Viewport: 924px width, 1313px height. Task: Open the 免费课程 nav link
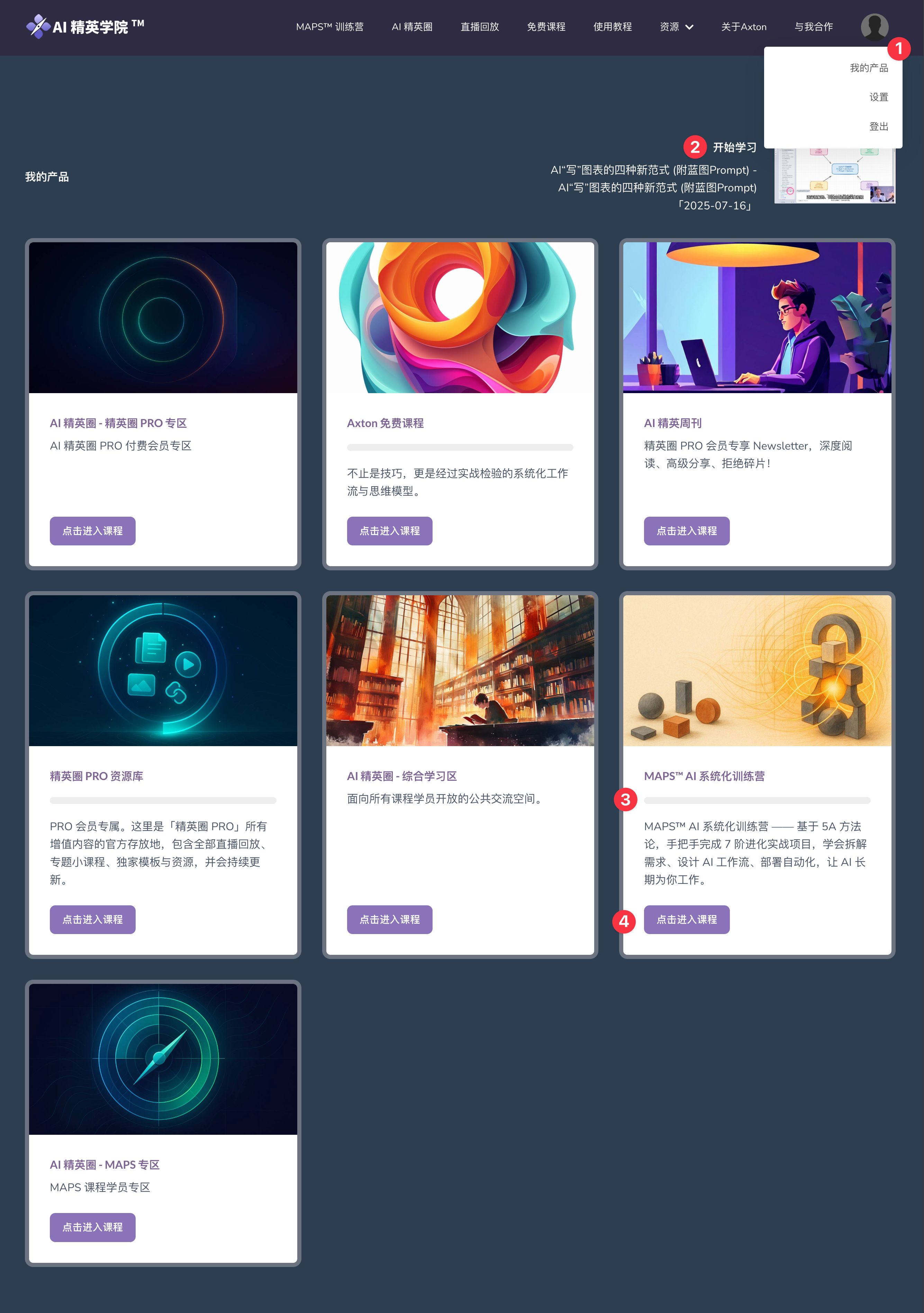(x=546, y=27)
